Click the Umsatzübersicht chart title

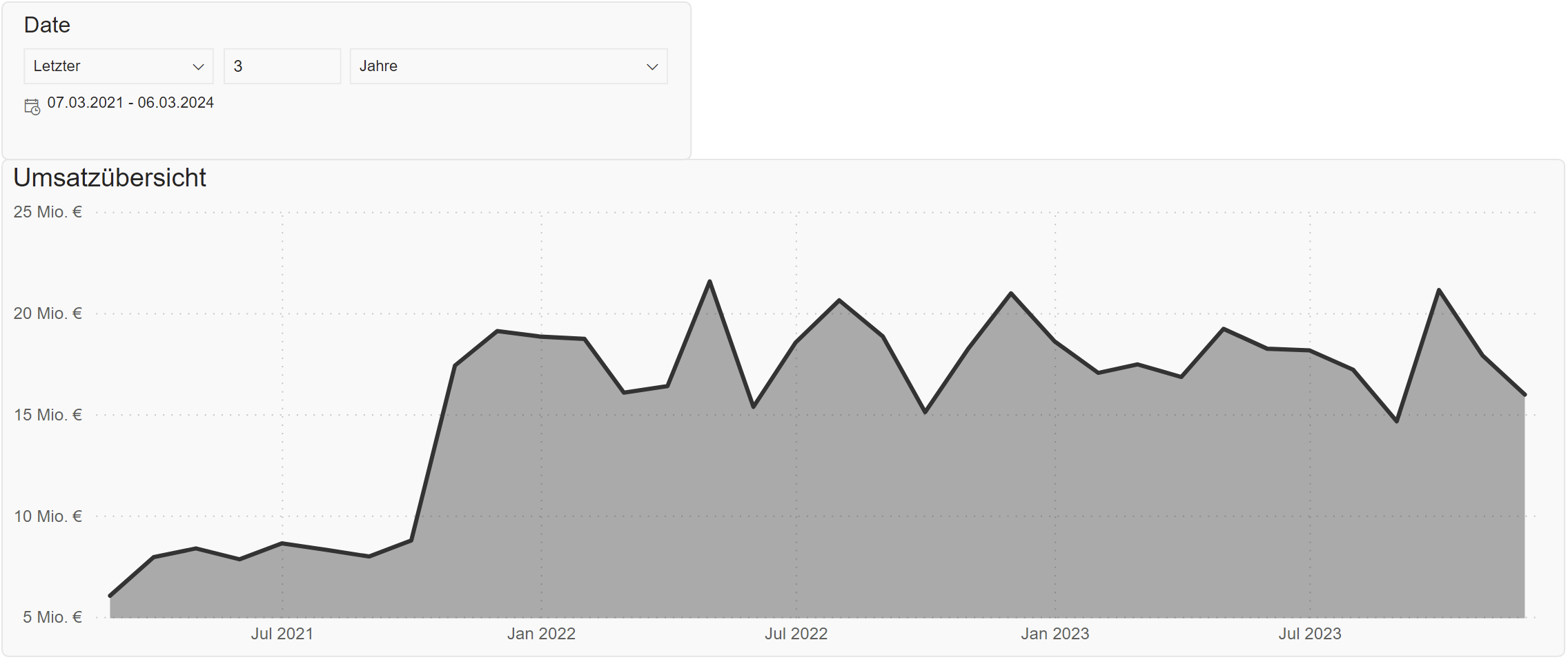pos(110,178)
